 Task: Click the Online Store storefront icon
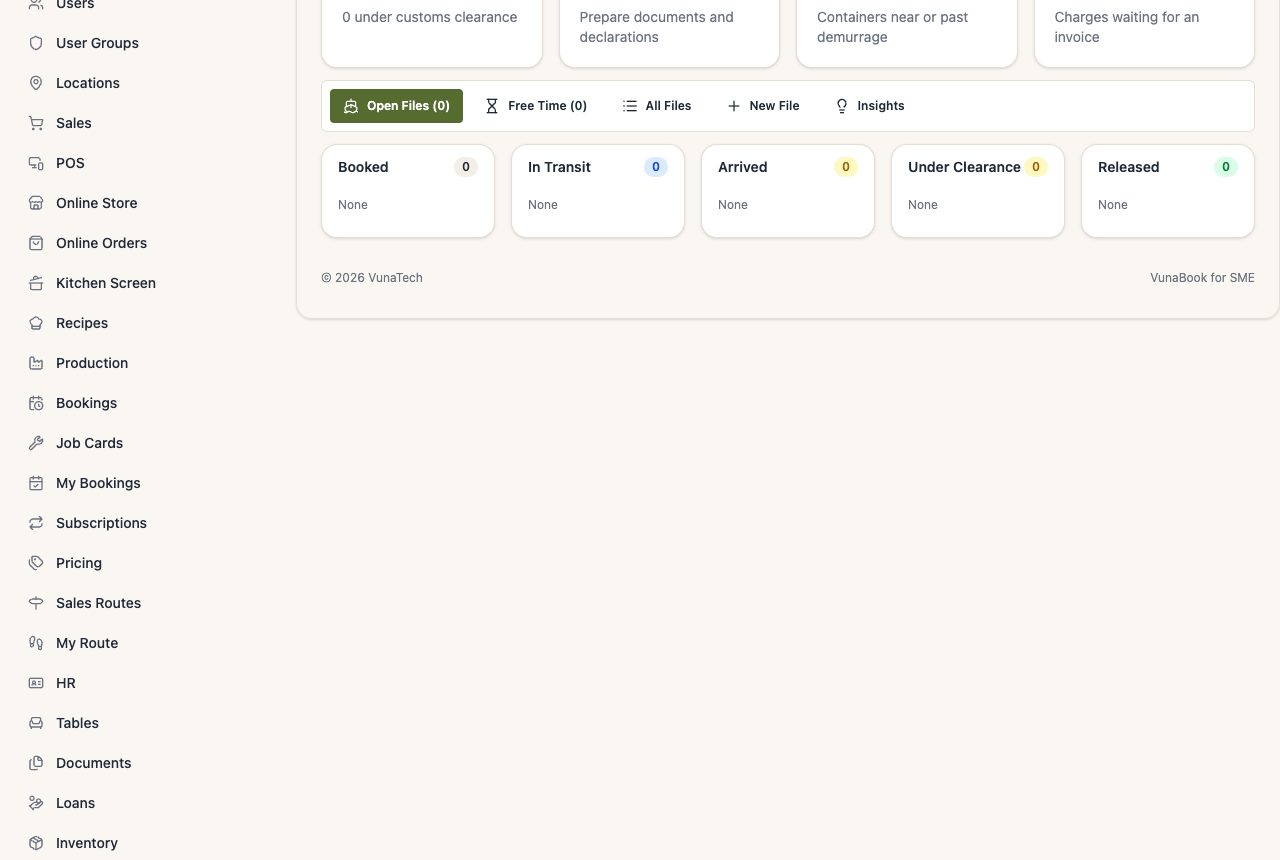tap(36, 203)
